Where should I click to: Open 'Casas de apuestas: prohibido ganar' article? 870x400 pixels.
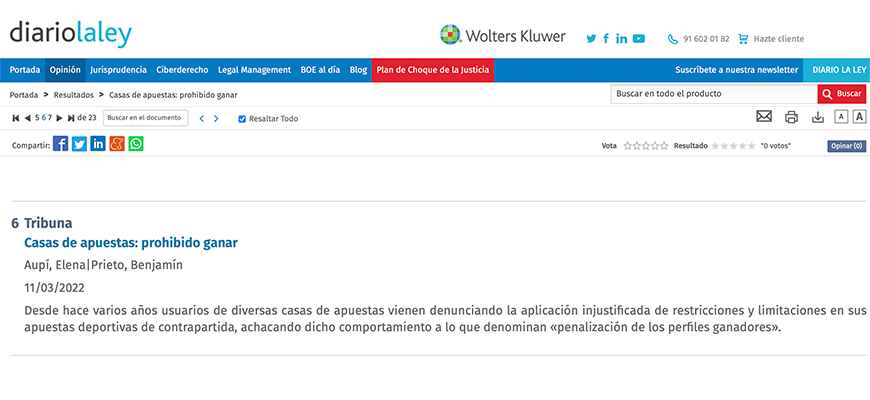(130, 242)
